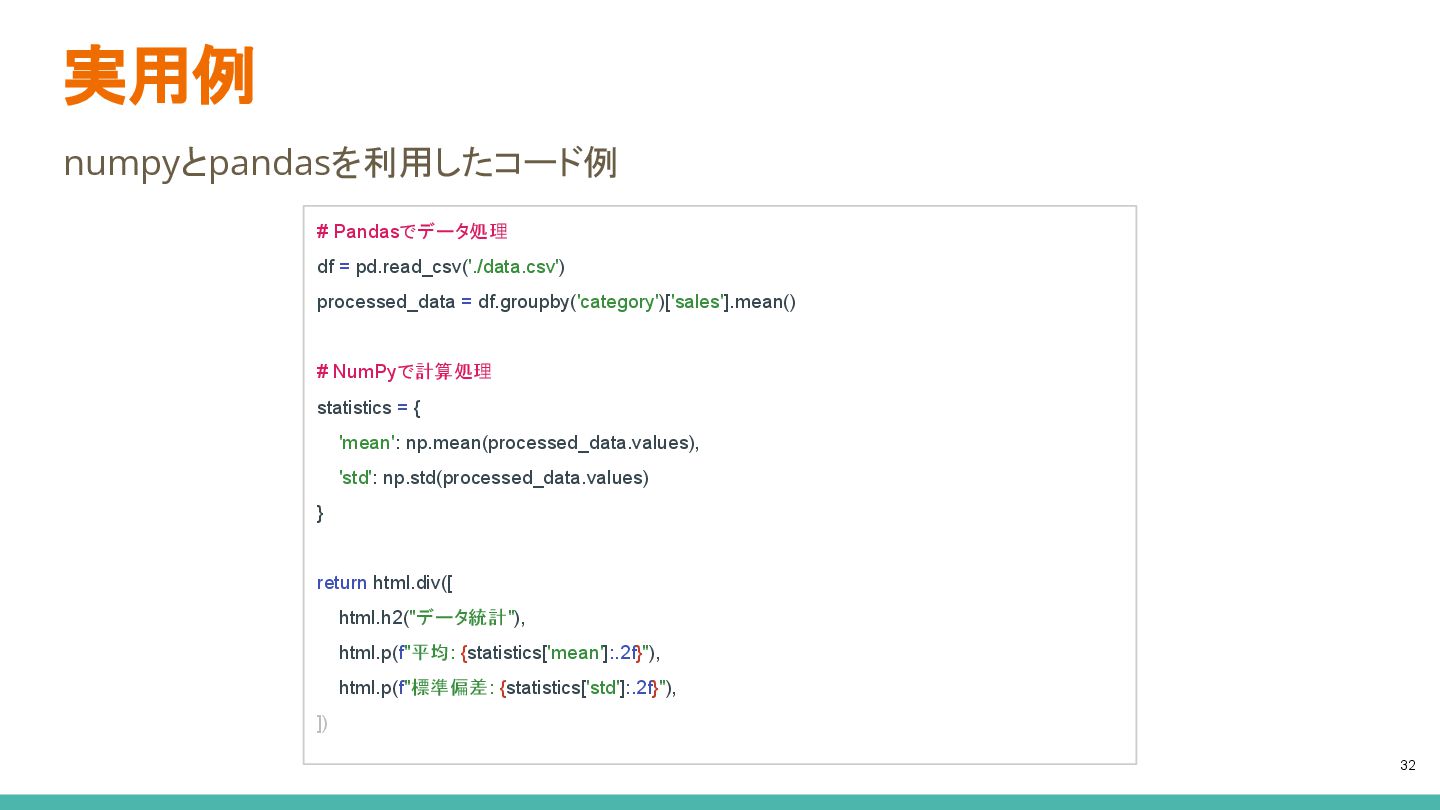The image size is (1440, 810).
Task: Click the 'std': np.std line
Action: (x=494, y=478)
